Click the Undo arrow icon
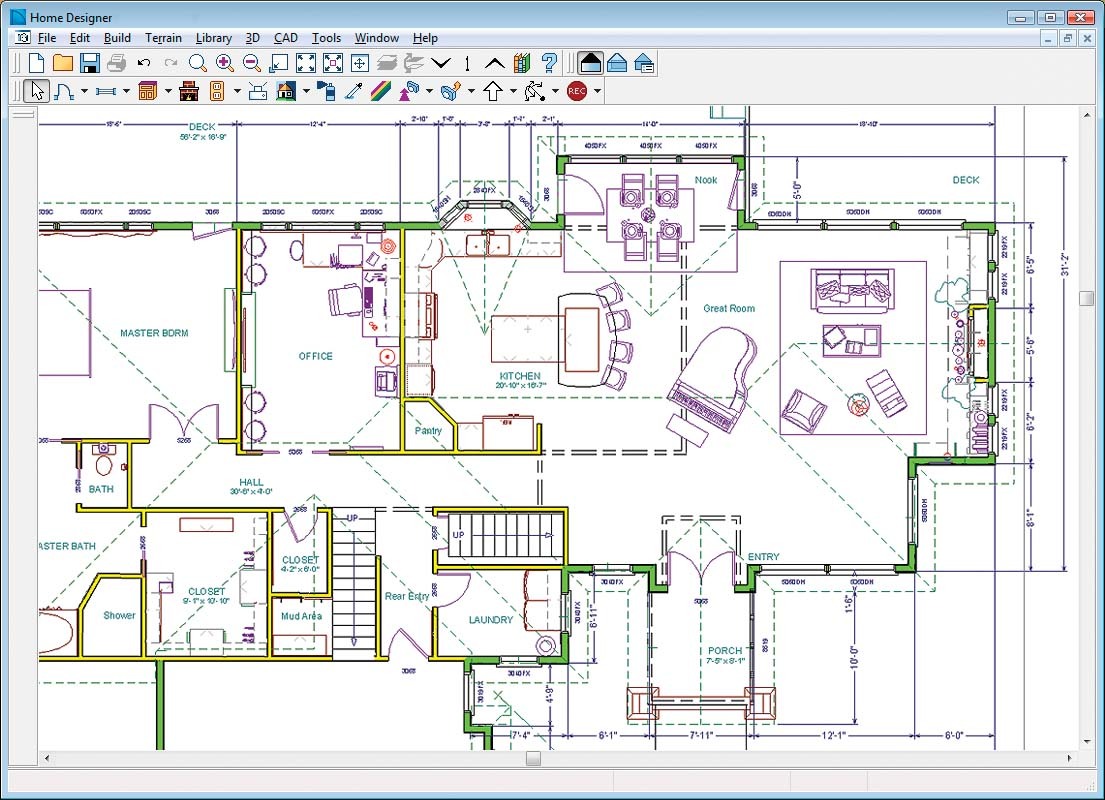 point(143,63)
